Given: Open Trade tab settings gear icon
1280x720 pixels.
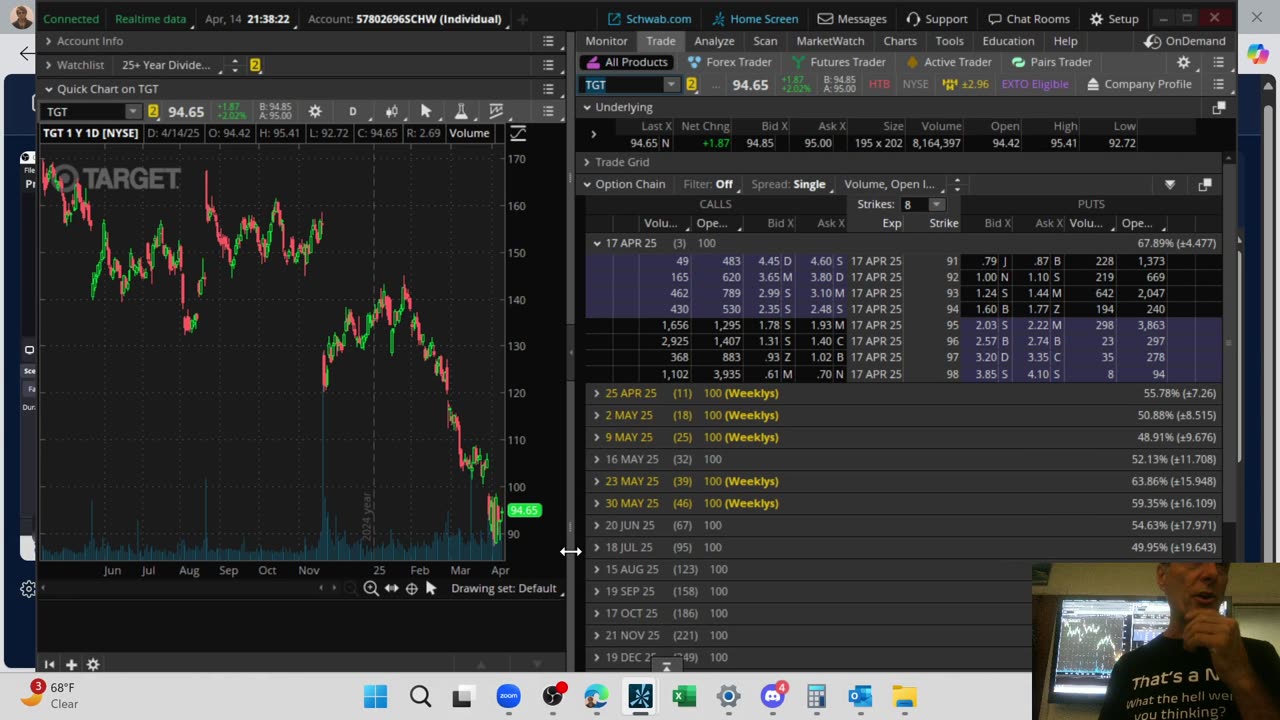Looking at the screenshot, I should (x=1183, y=62).
